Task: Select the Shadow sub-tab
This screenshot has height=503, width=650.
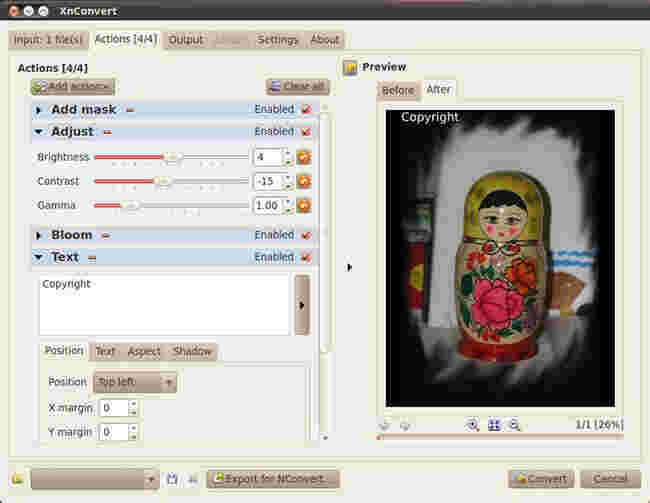Action: [192, 352]
